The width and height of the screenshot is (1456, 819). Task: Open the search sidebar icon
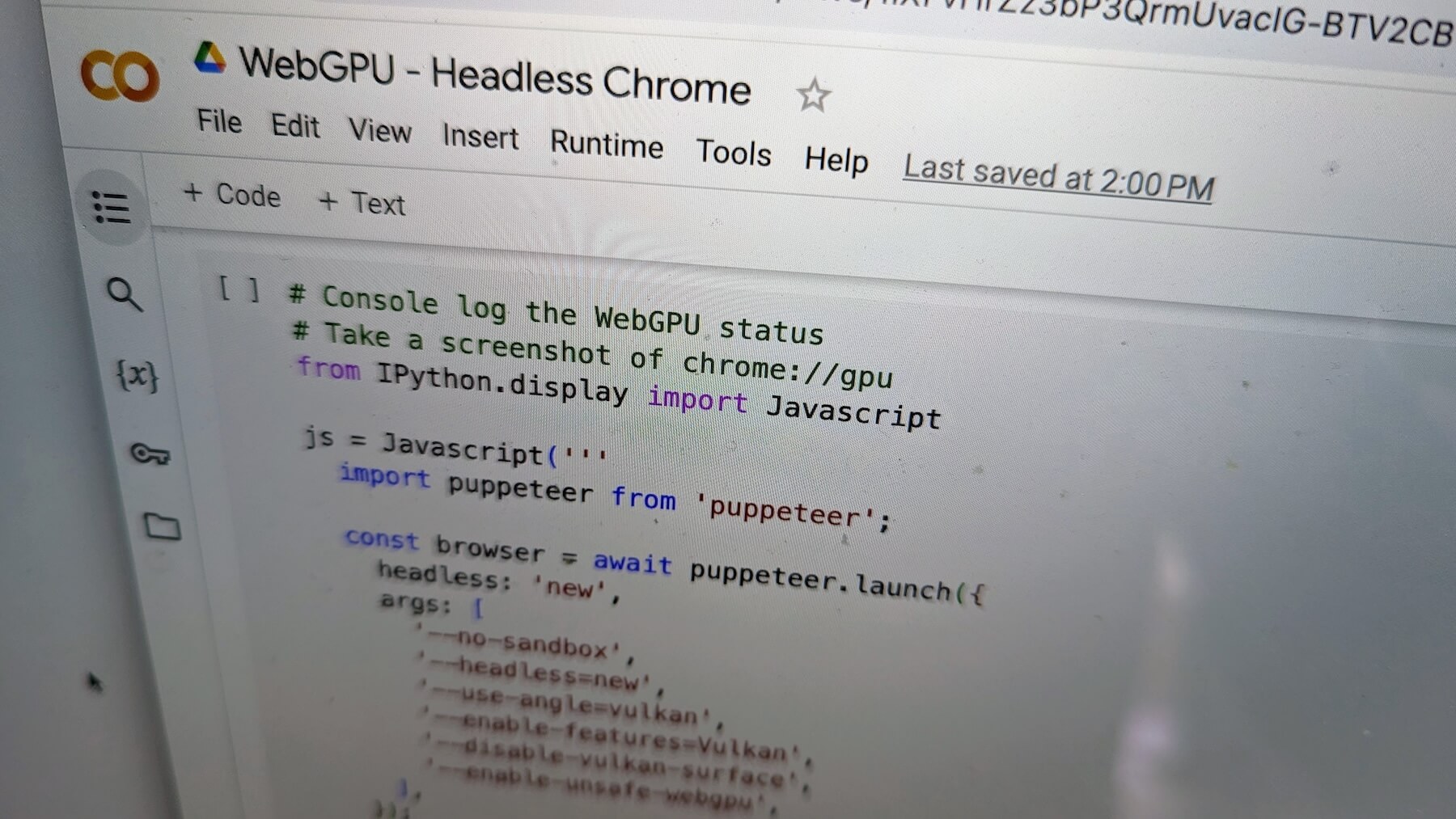(x=125, y=294)
